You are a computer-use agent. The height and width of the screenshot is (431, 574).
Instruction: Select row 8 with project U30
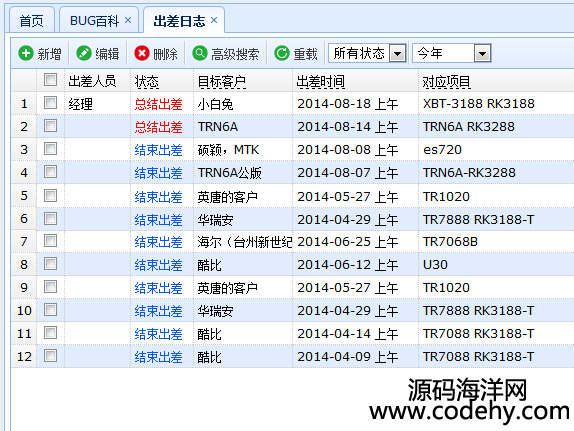coord(292,264)
